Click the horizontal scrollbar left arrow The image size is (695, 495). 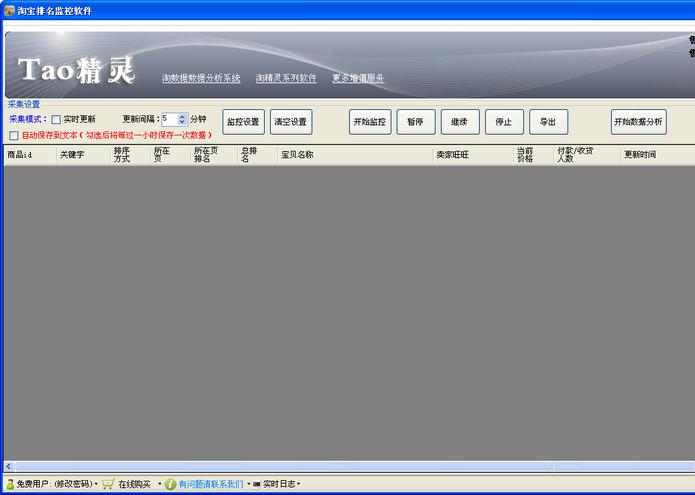9,467
